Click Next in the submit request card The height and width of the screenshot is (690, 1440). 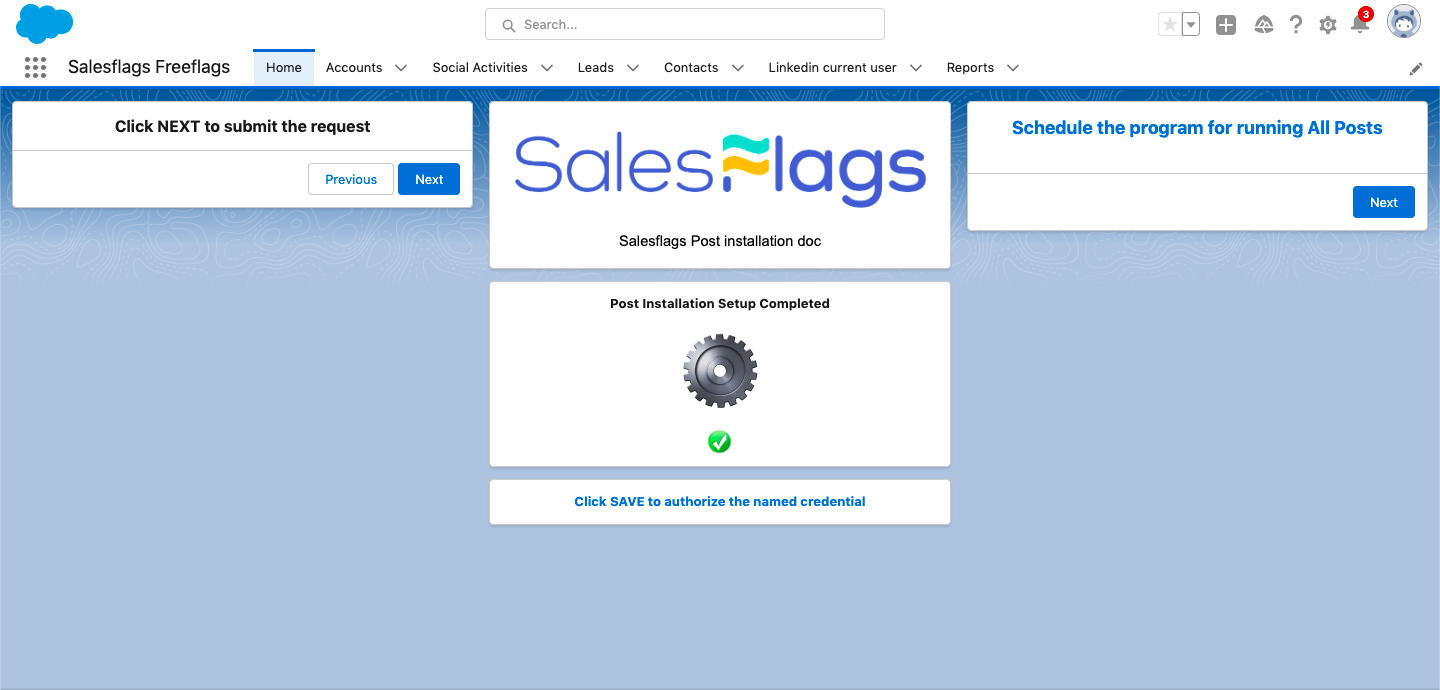[x=429, y=179]
